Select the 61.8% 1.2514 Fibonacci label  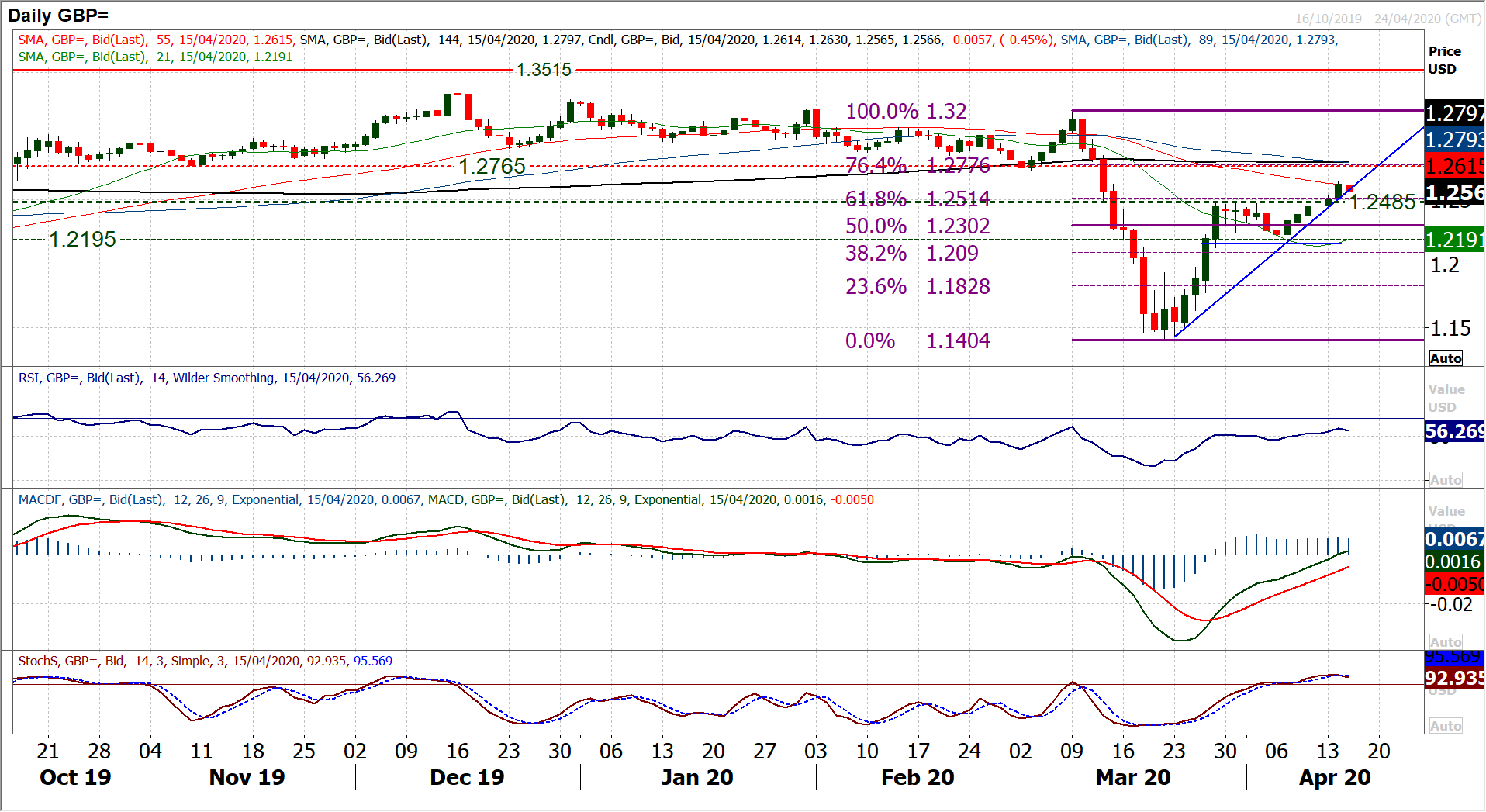point(918,199)
